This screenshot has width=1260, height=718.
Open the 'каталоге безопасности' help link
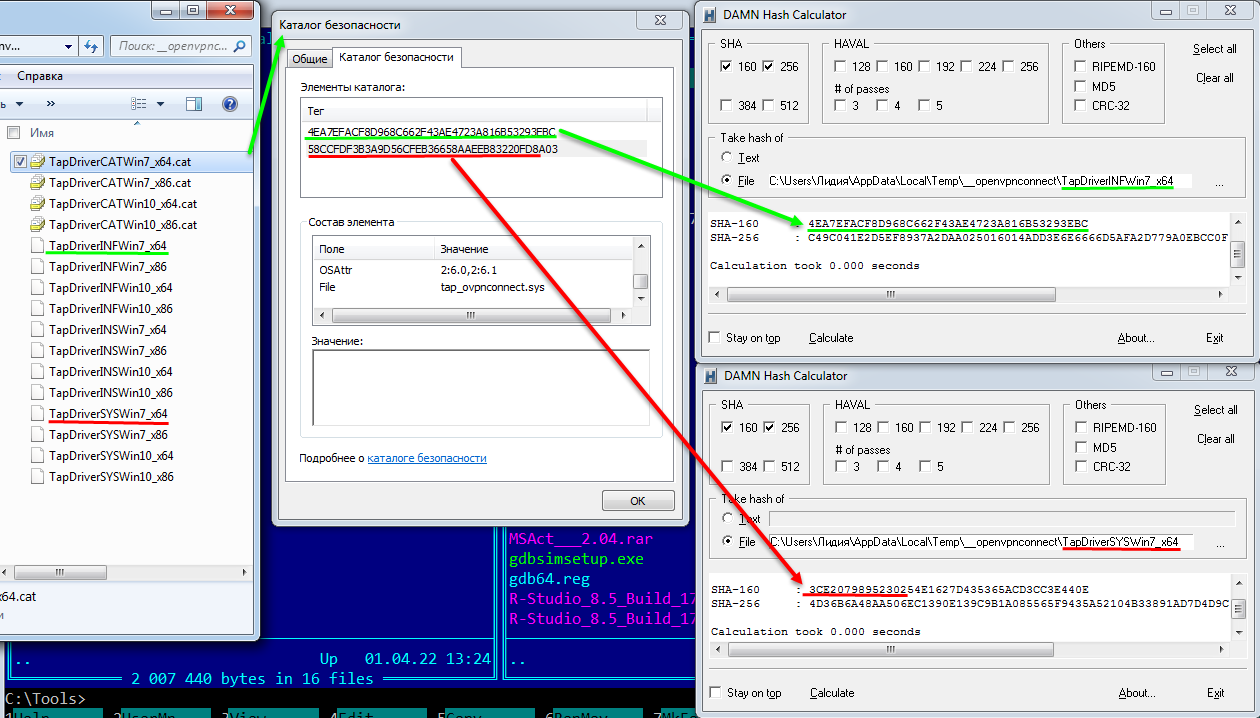(x=427, y=458)
